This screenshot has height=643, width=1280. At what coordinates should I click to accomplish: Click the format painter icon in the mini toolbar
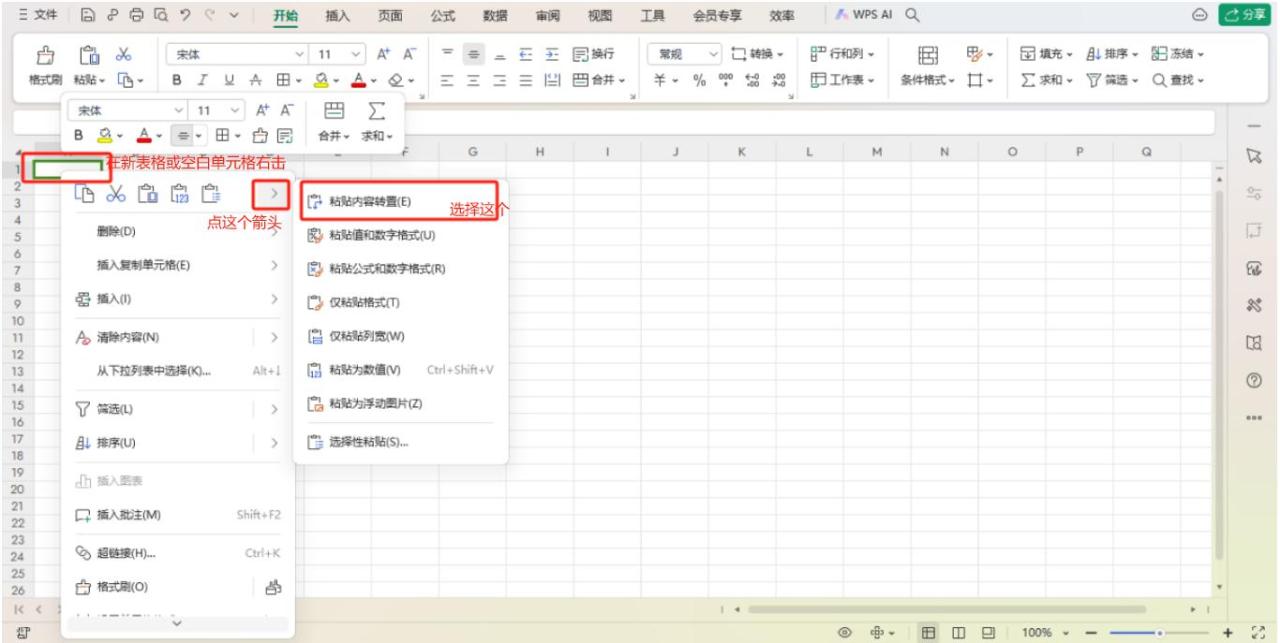coord(262,135)
